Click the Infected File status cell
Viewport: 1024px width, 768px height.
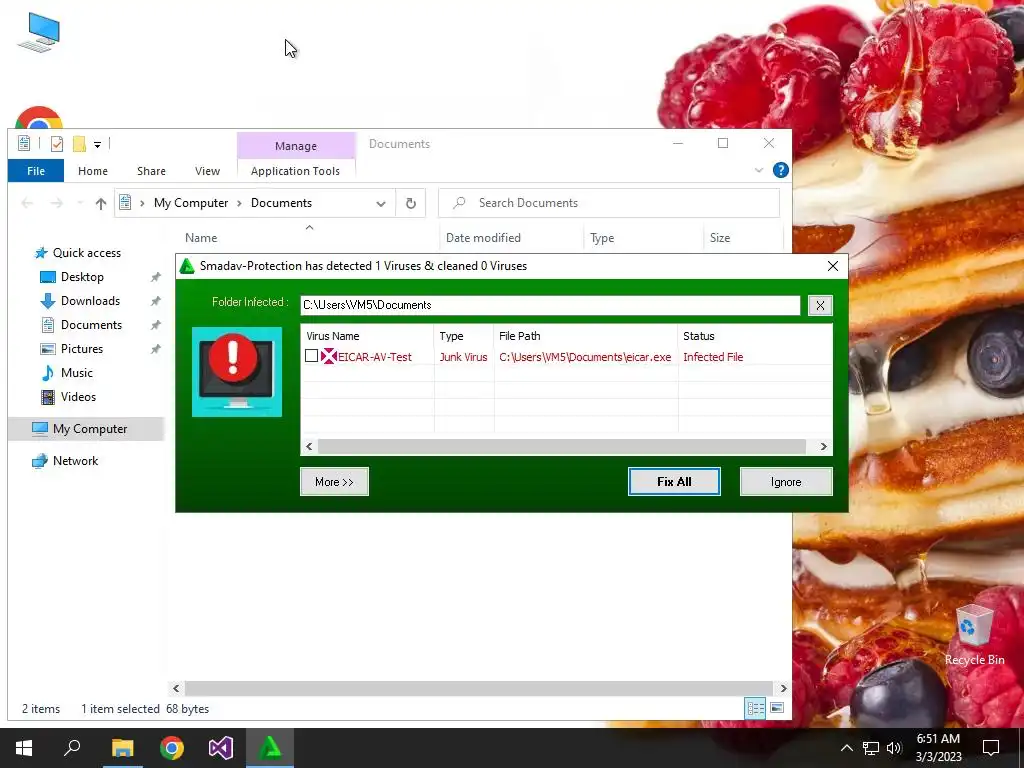[x=713, y=357]
